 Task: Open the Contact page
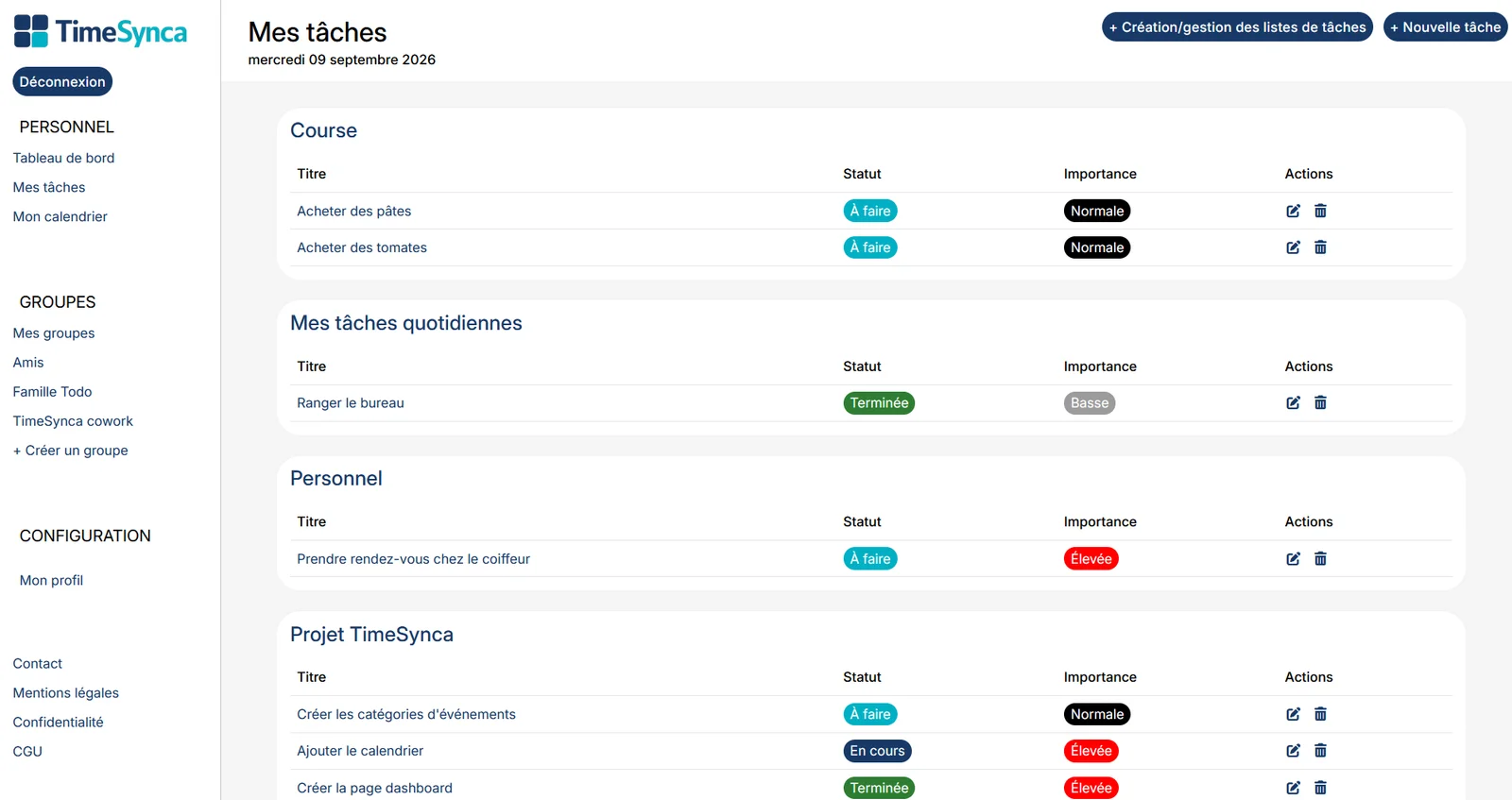(37, 664)
